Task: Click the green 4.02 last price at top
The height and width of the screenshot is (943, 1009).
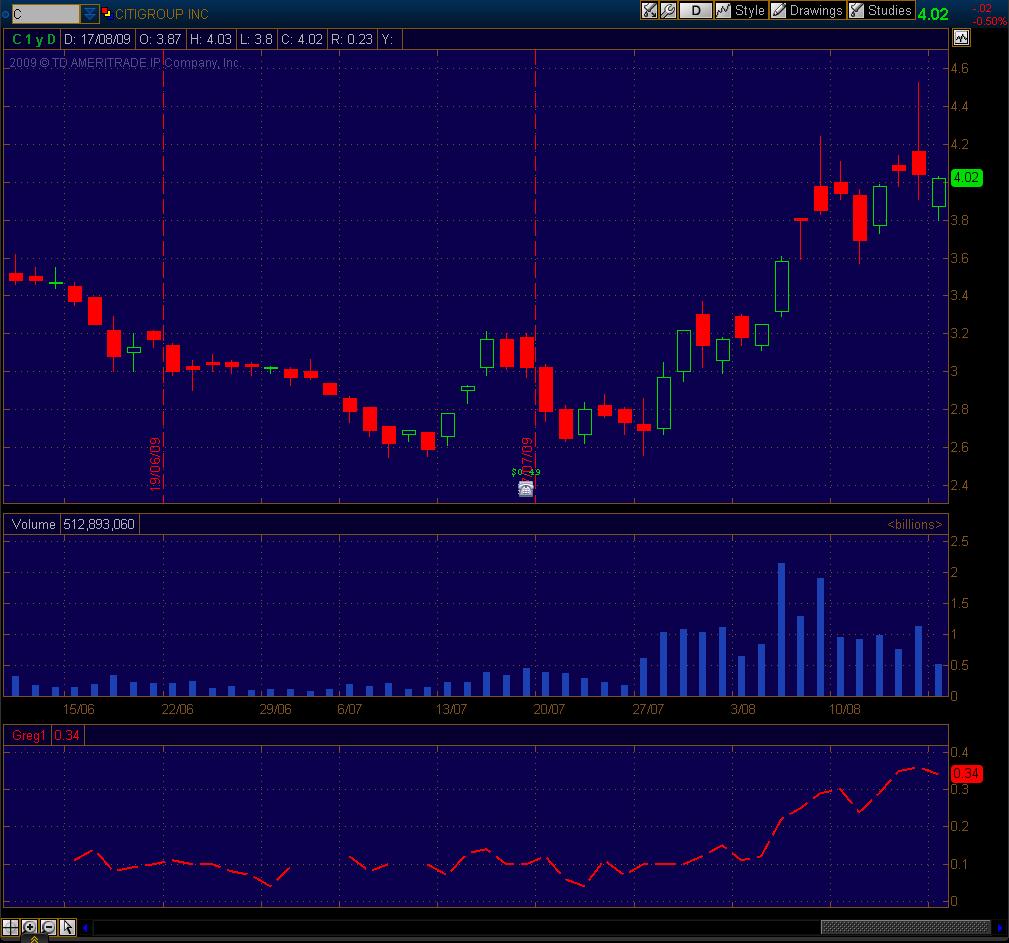Action: 932,14
